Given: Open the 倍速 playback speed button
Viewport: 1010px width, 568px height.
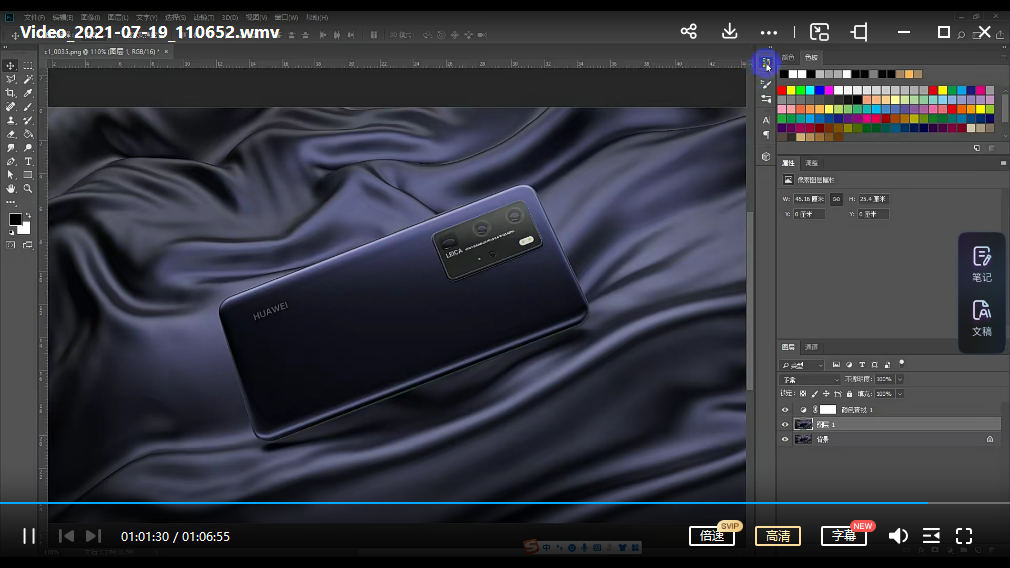Looking at the screenshot, I should point(712,536).
